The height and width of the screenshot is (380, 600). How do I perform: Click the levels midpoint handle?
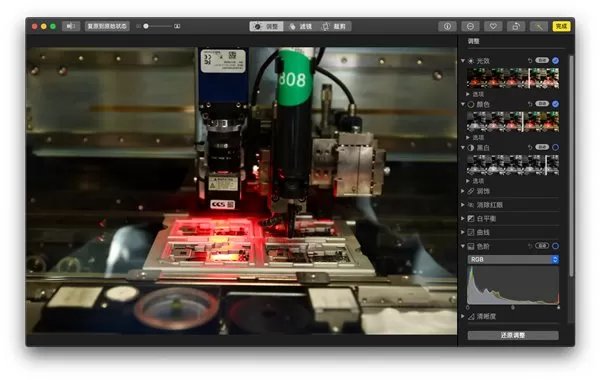pyautogui.click(x=513, y=307)
